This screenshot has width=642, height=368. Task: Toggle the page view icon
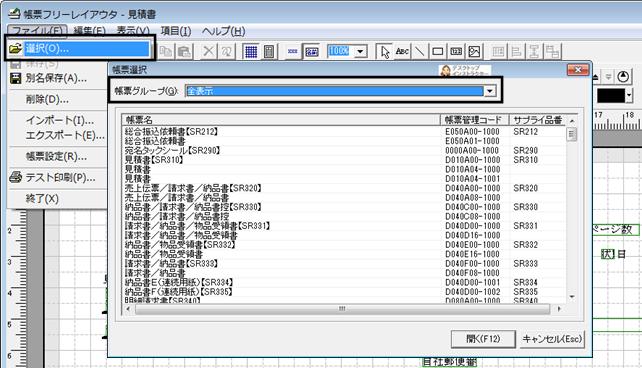pyautogui.click(x=269, y=52)
